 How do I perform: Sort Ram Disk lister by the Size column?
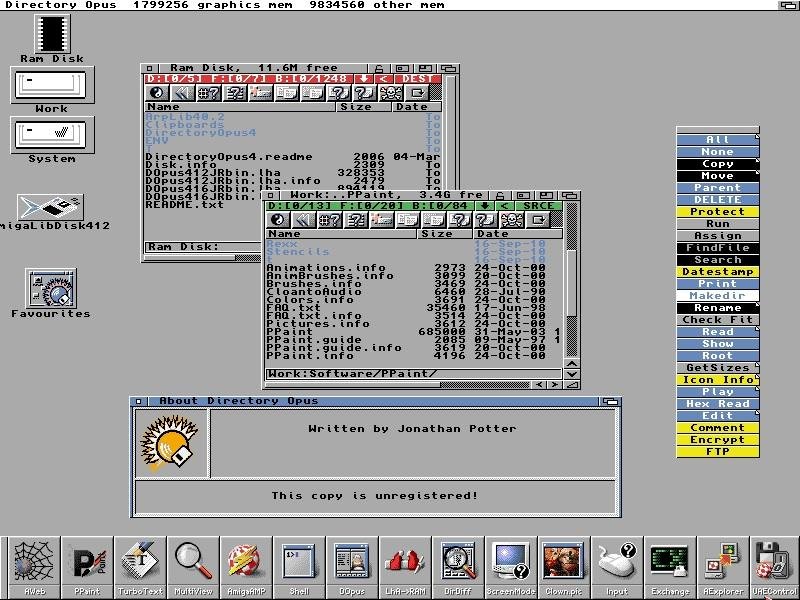point(363,107)
